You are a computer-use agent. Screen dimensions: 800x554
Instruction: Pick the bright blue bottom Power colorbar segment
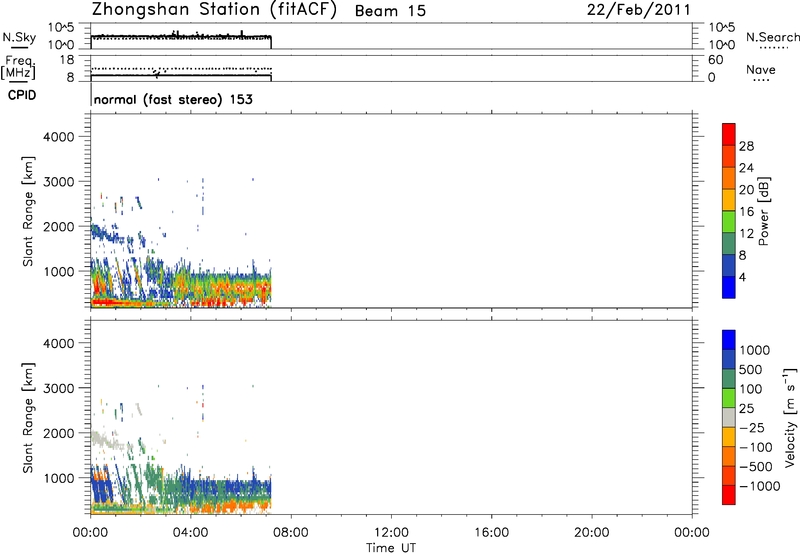[x=729, y=287]
